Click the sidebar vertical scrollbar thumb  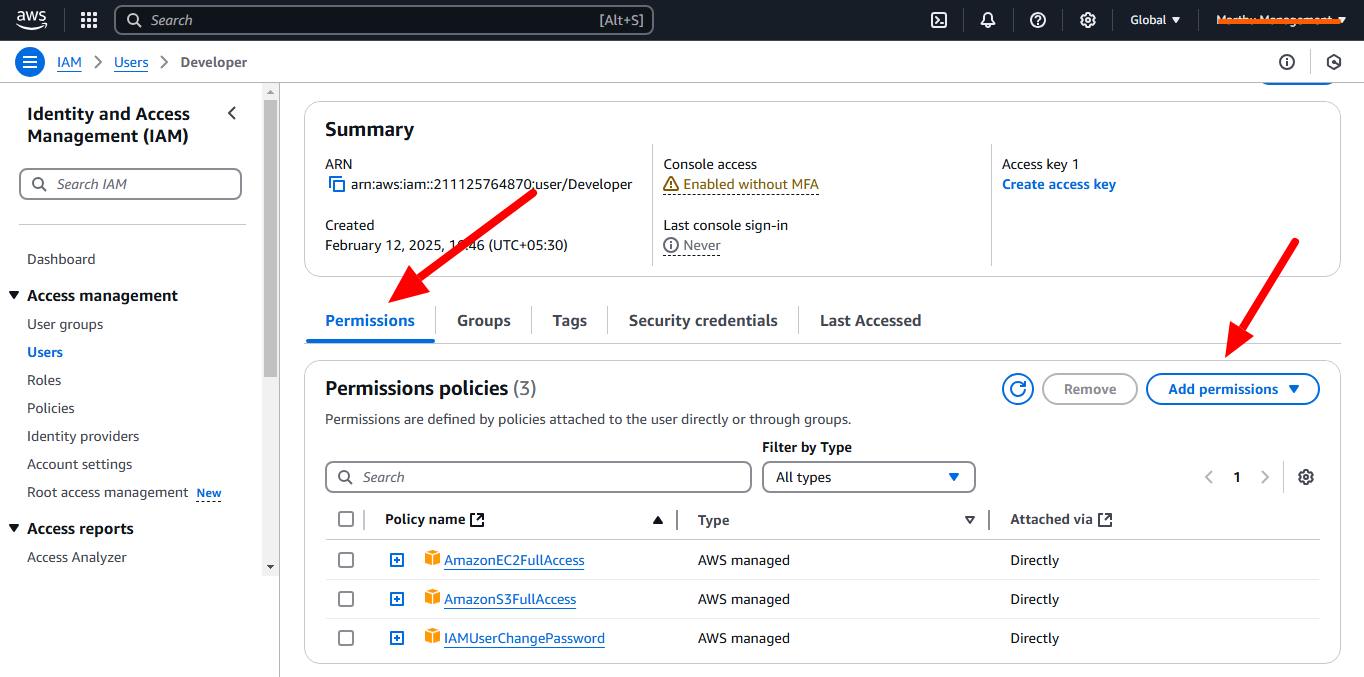[270, 237]
